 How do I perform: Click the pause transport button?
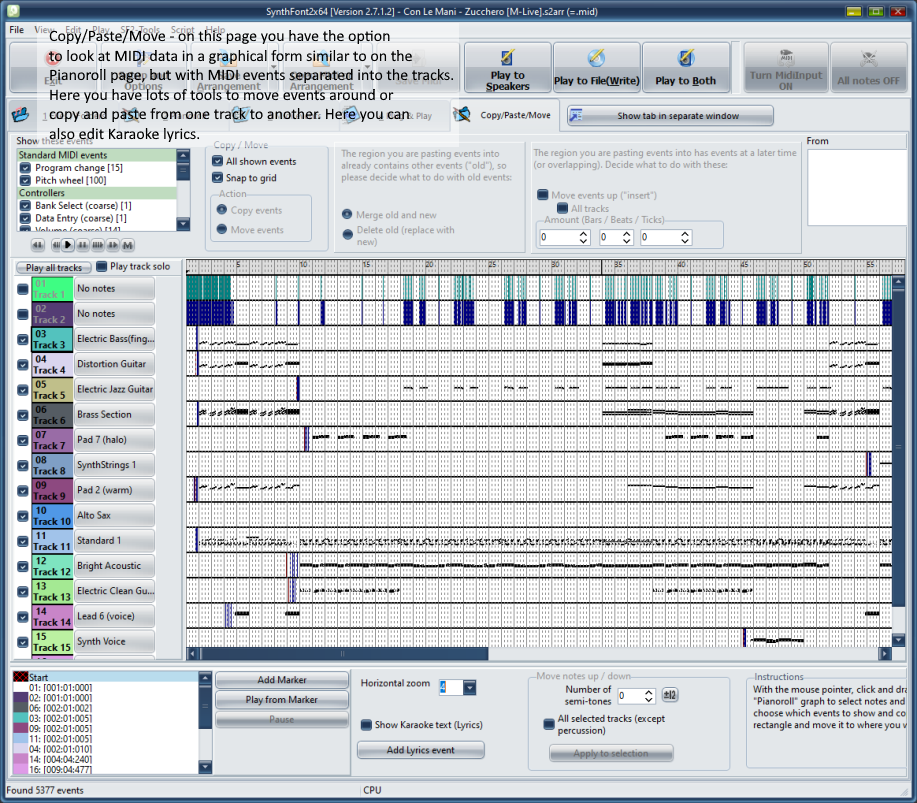83,245
